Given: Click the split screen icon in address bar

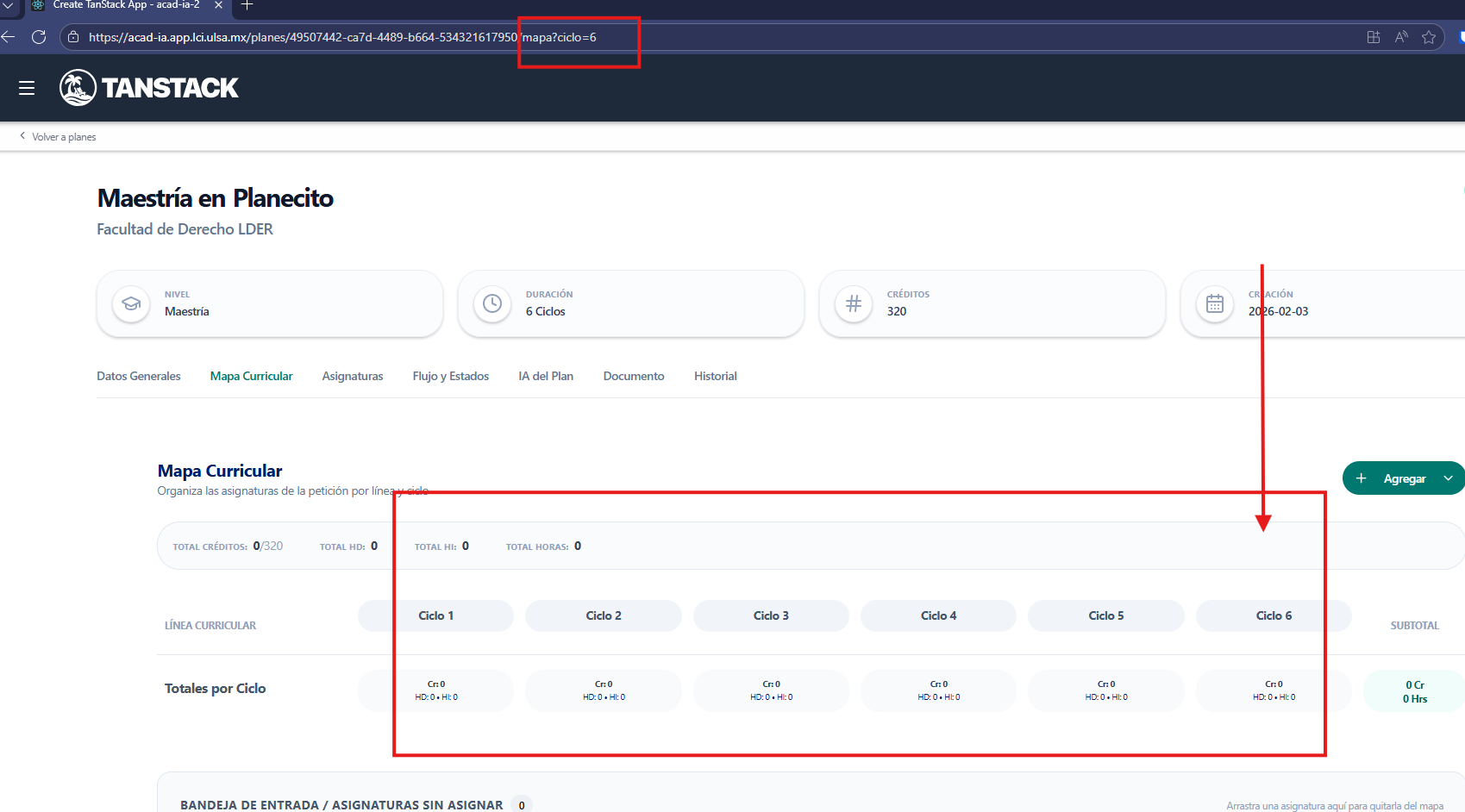Looking at the screenshot, I should click(x=1374, y=37).
